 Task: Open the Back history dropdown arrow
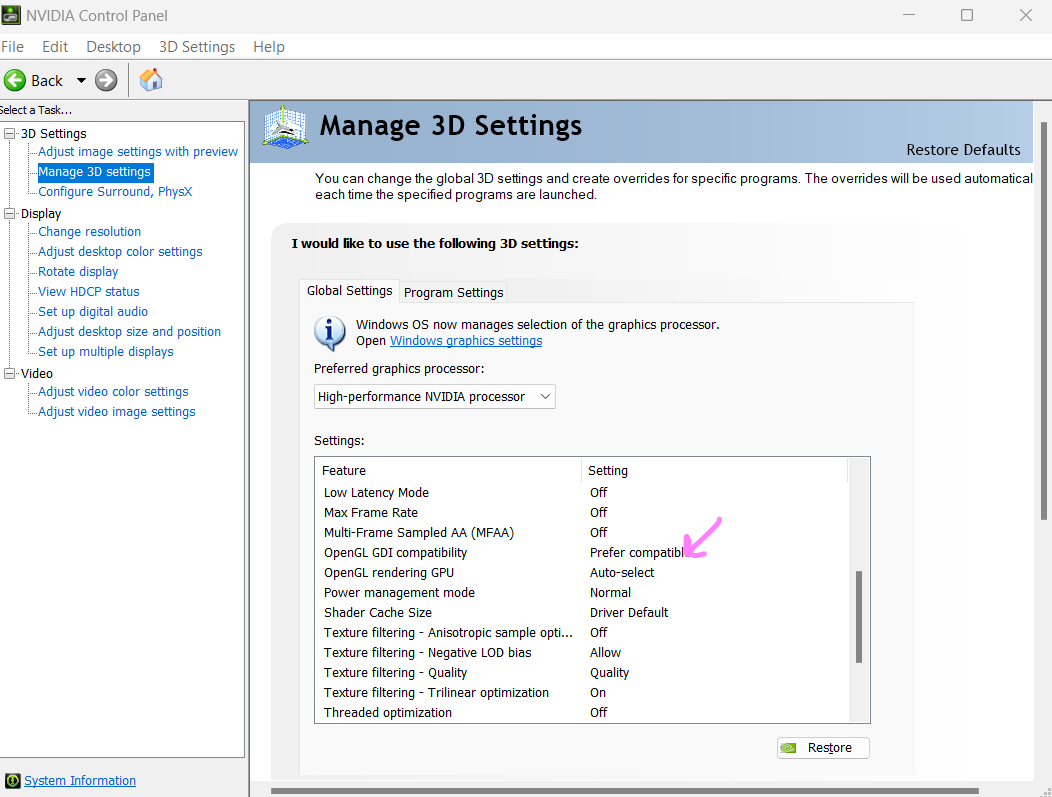click(81, 81)
